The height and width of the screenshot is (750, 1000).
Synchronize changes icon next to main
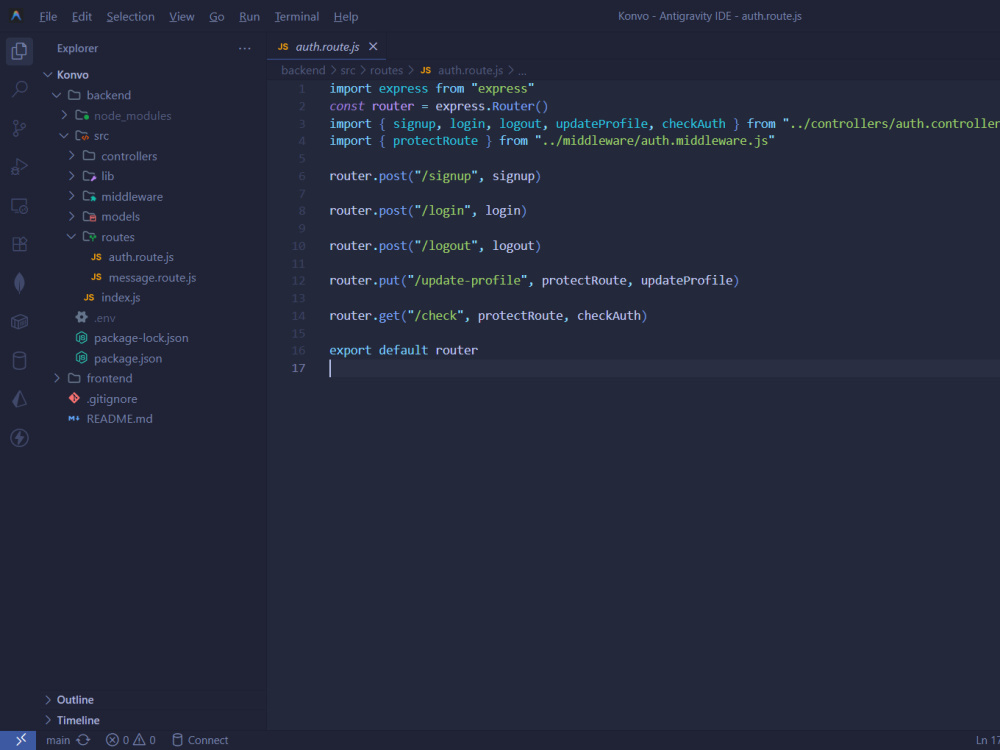coord(83,740)
